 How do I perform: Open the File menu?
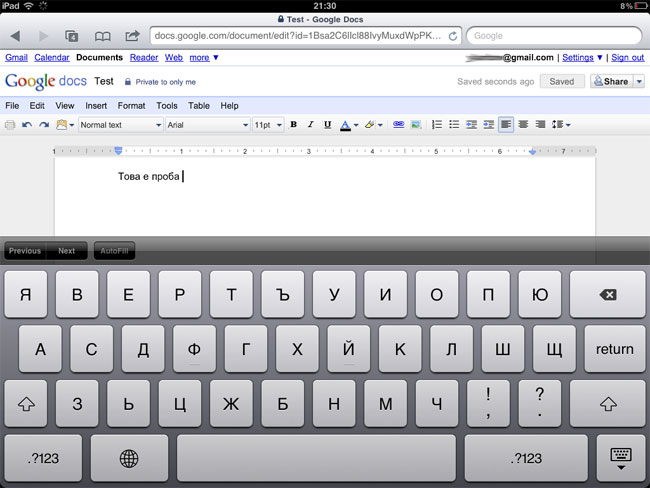click(x=12, y=106)
